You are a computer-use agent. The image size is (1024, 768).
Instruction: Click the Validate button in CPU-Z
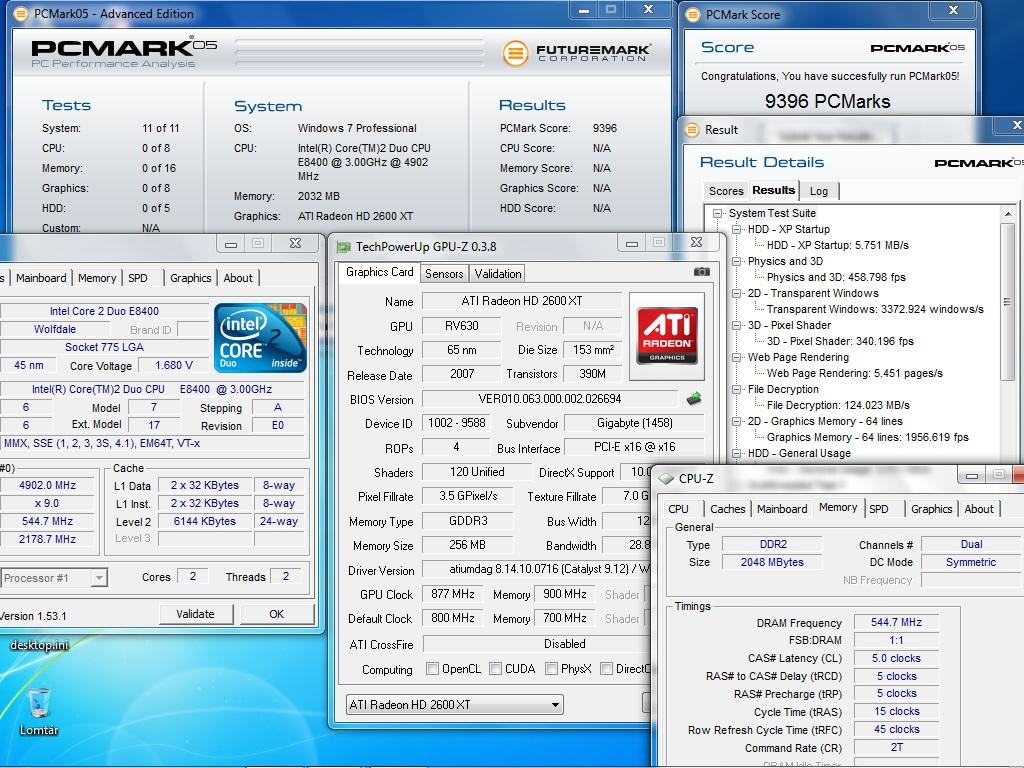pyautogui.click(x=195, y=614)
